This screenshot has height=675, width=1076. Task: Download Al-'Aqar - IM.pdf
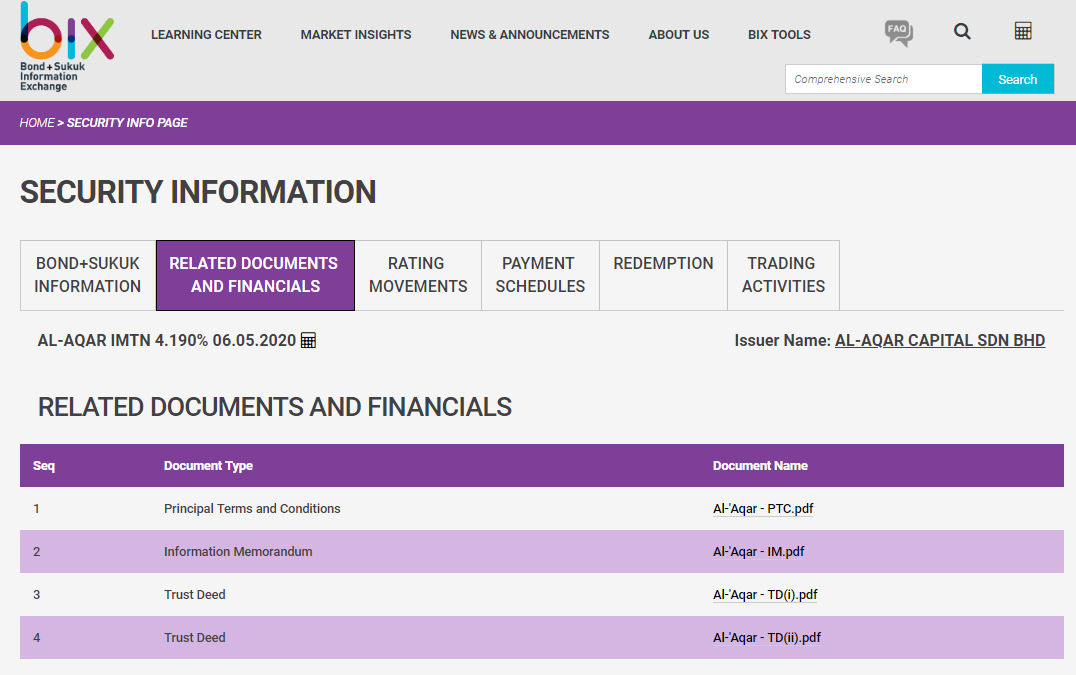coord(758,552)
